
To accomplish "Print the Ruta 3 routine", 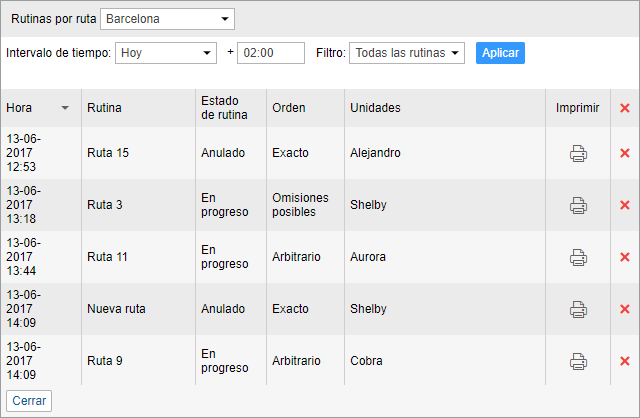I will click(578, 205).
